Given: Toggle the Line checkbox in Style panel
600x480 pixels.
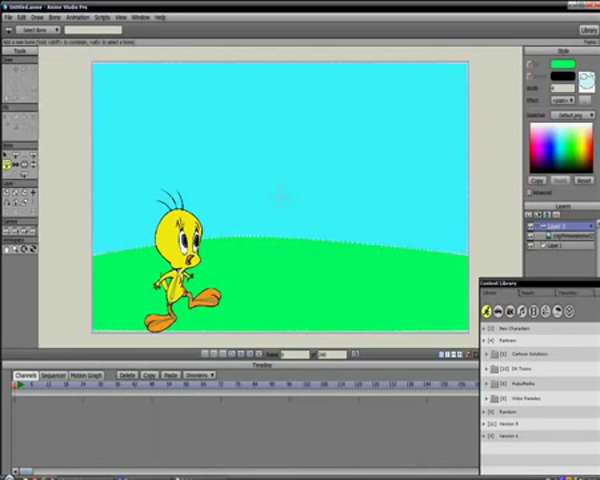Looking at the screenshot, I should coord(530,76).
